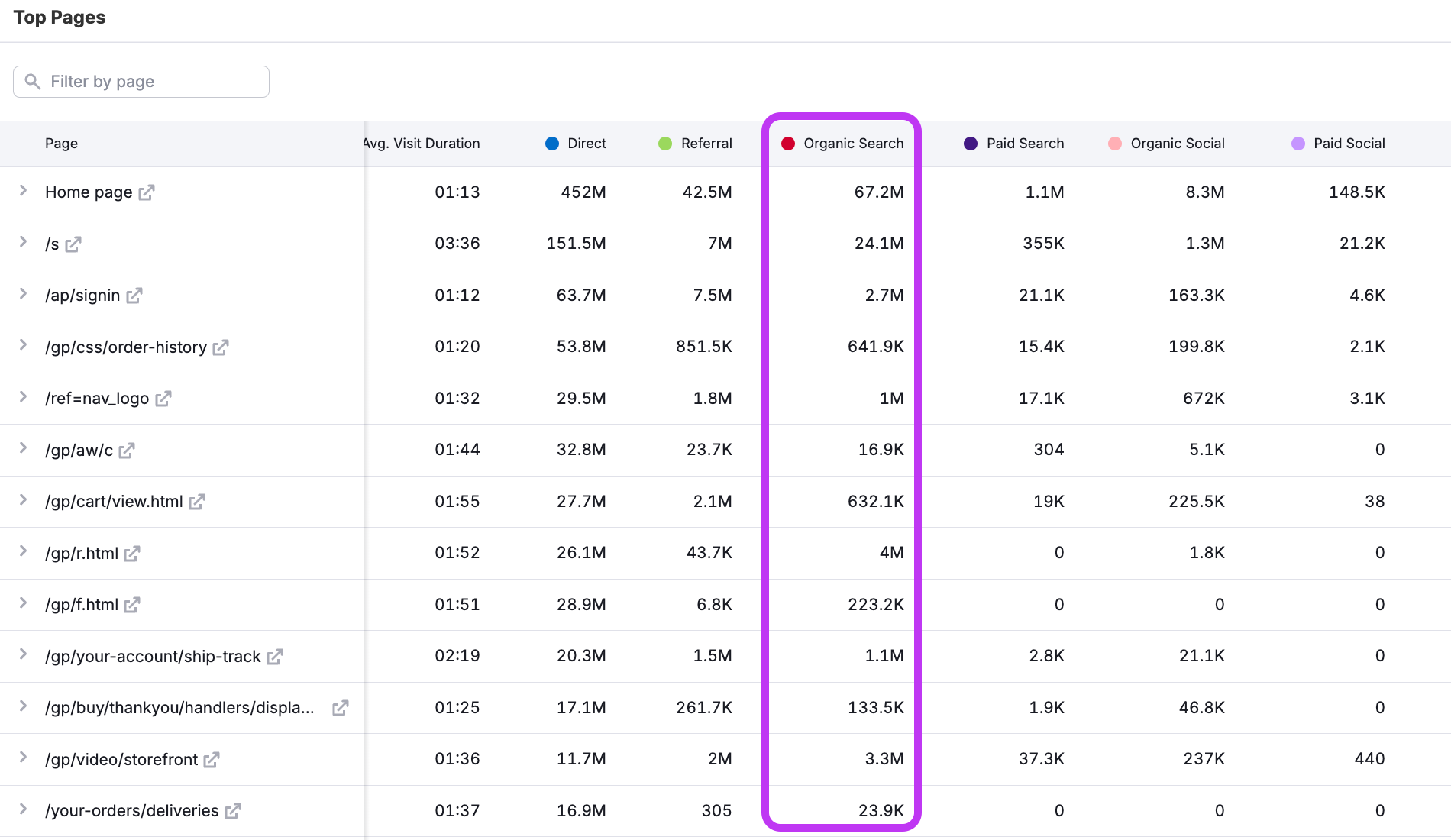Click the /ref=nav_logo page link
The width and height of the screenshot is (1451, 840).
coord(98,398)
